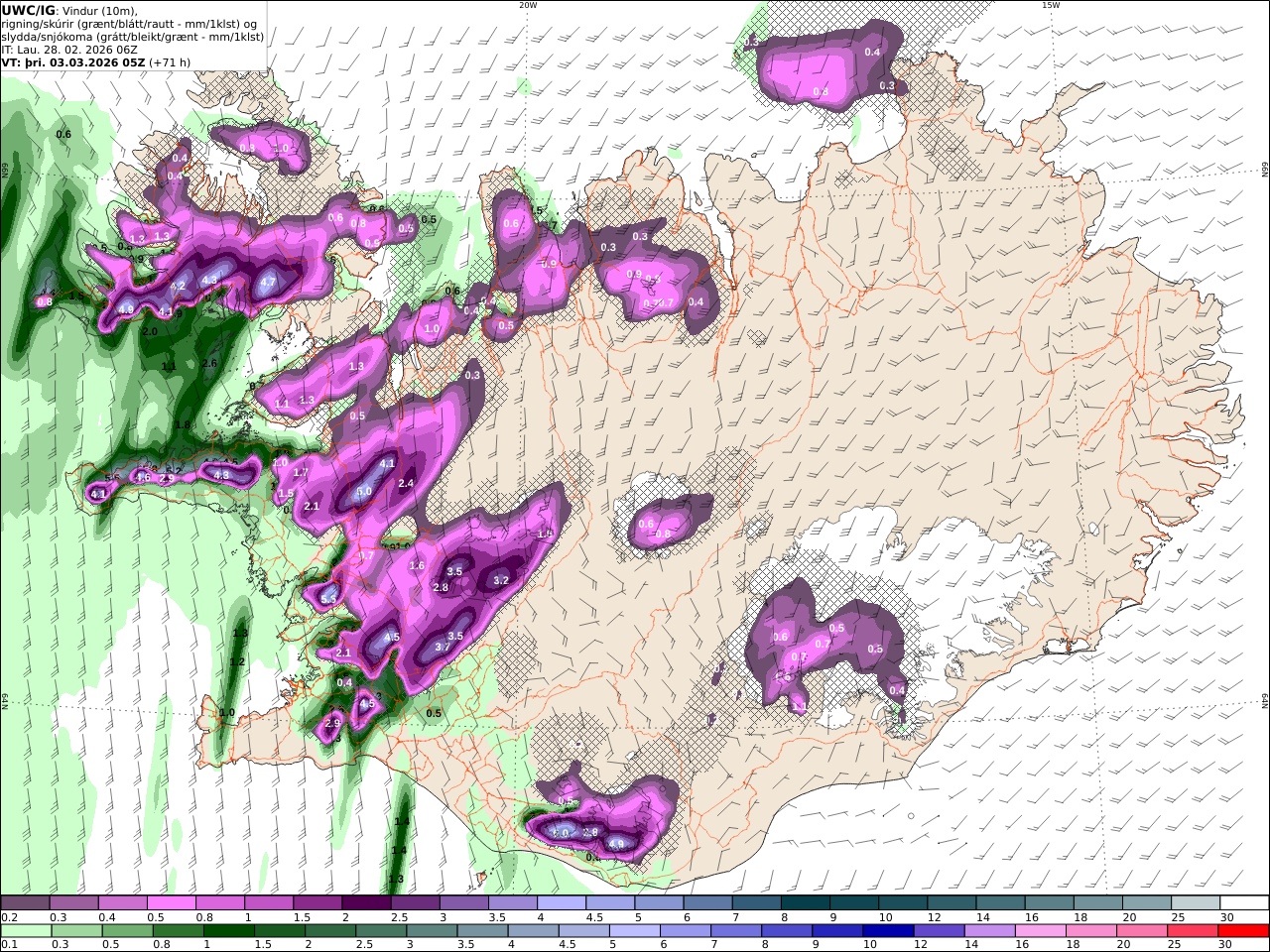Viewport: 1270px width, 952px height.
Task: Click the 2.4 snowfall value on the map
Action: click(405, 484)
